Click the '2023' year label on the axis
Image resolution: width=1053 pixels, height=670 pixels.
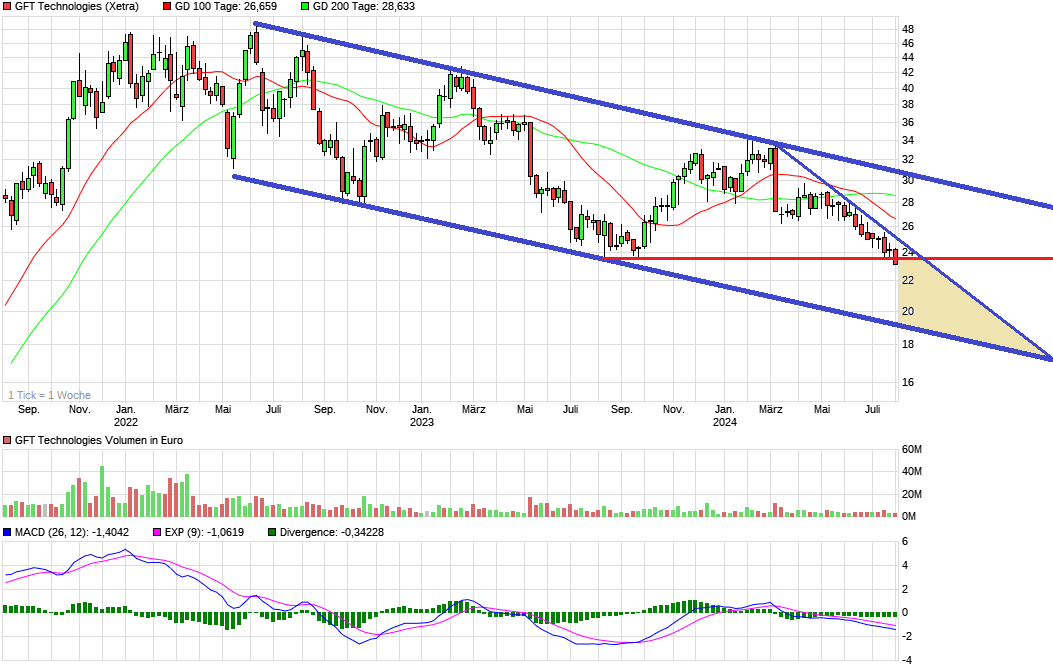422,423
